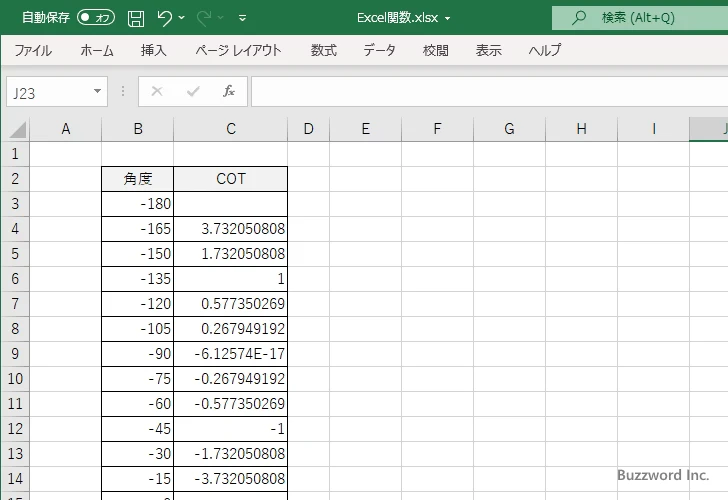Switch to the 表示 ribbon tab
728x500 pixels.
coord(488,50)
